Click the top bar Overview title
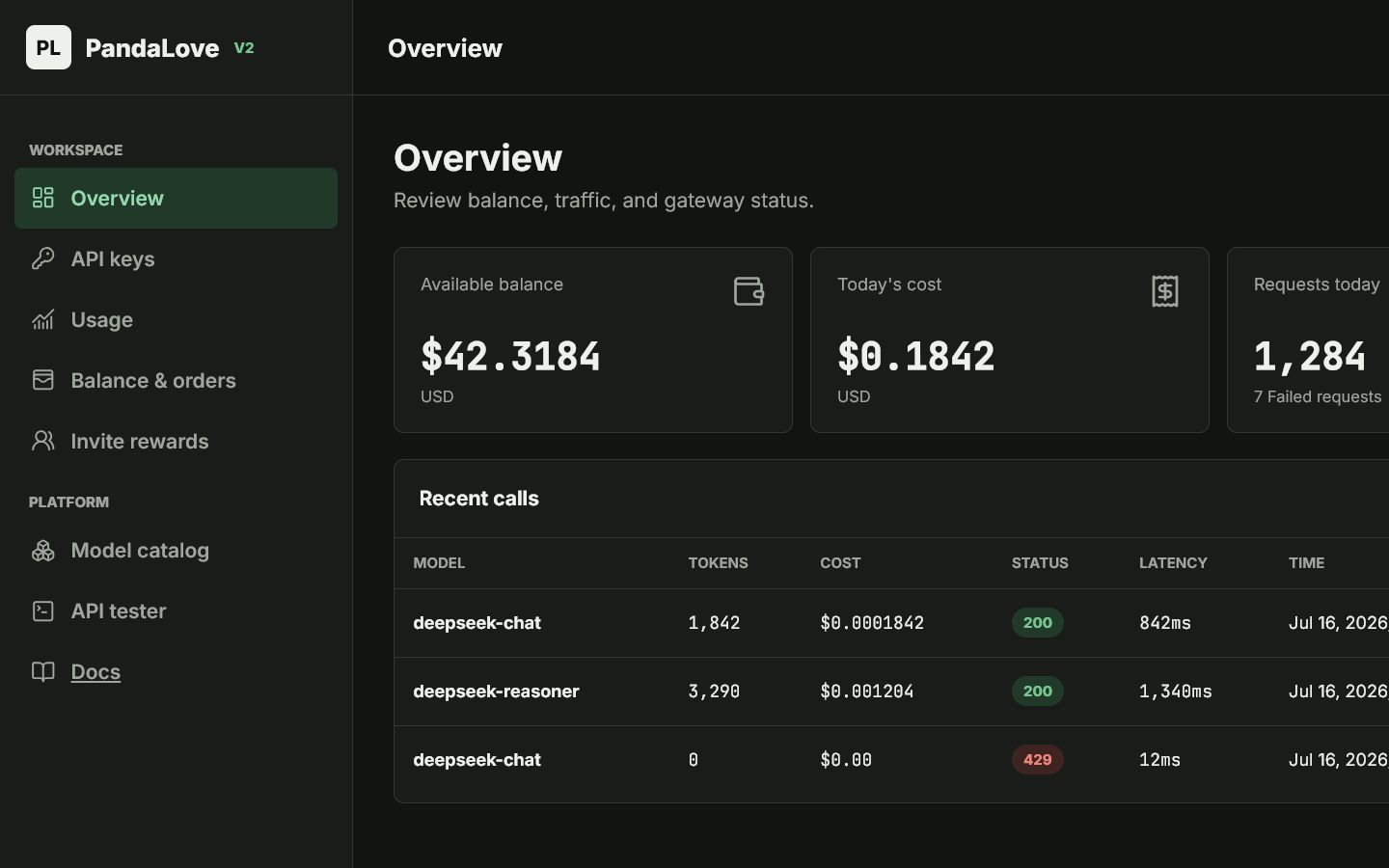This screenshot has height=868, width=1389. (445, 48)
